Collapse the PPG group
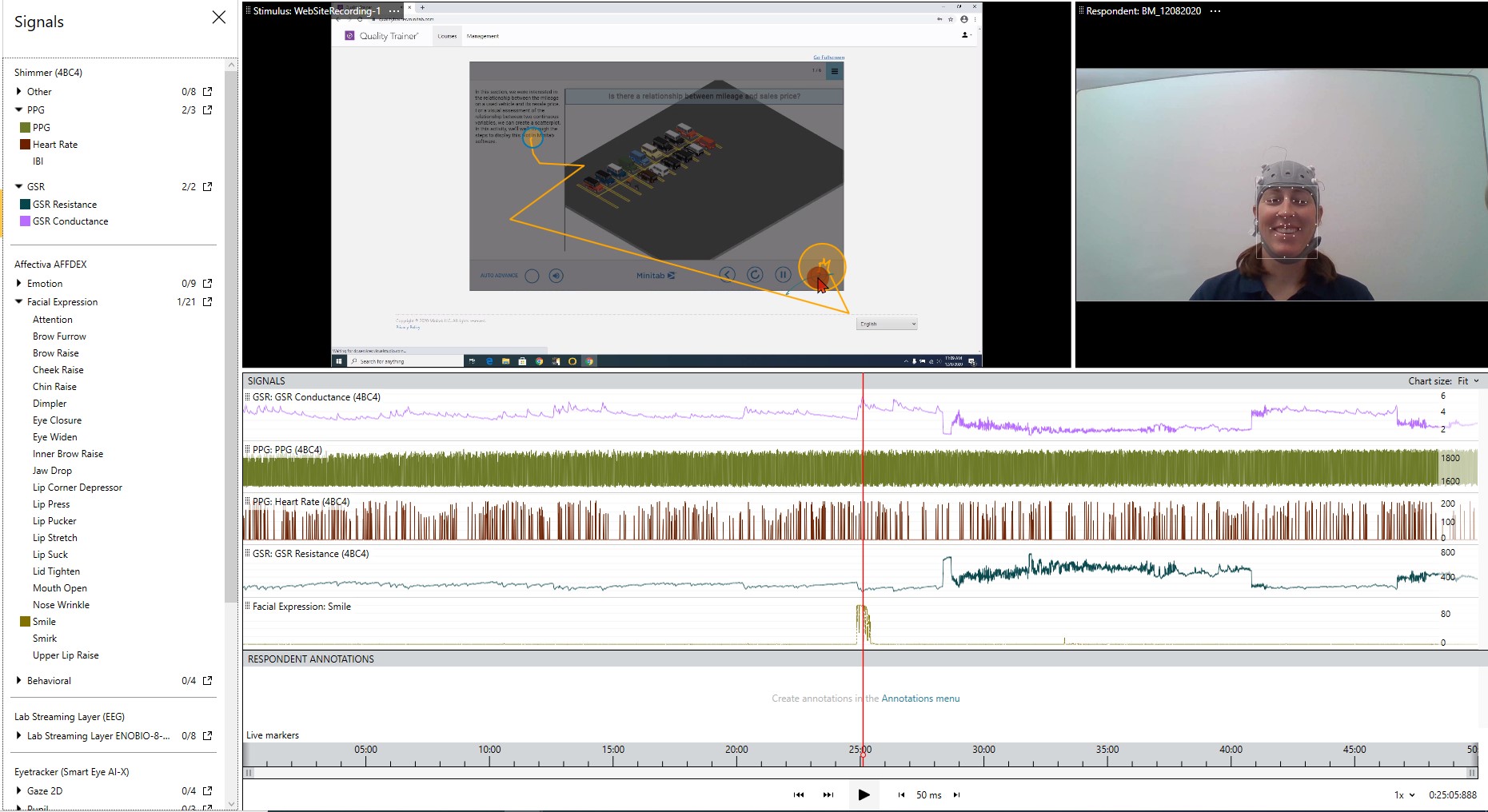 [x=18, y=109]
